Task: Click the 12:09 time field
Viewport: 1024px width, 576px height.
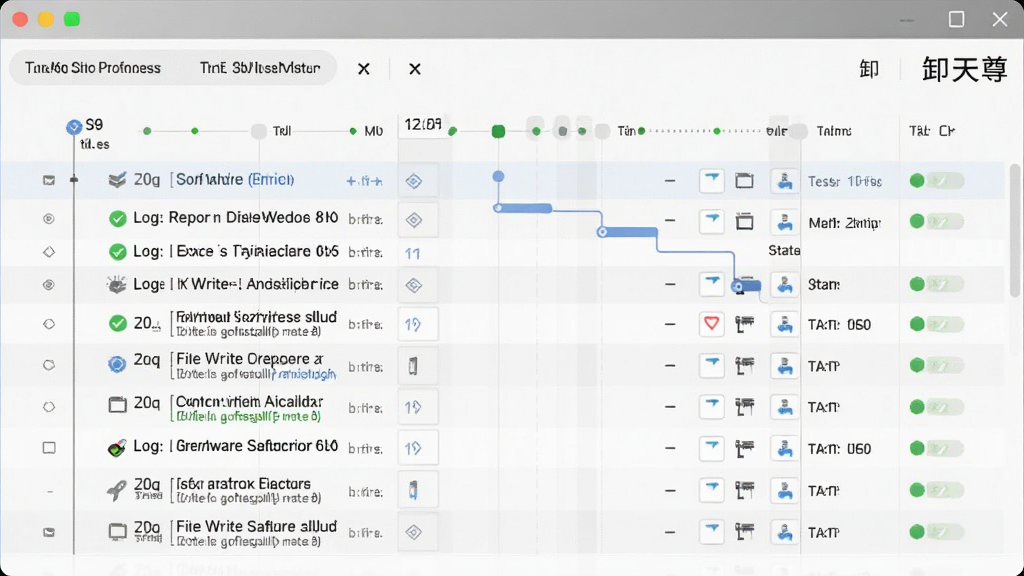Action: click(x=423, y=124)
